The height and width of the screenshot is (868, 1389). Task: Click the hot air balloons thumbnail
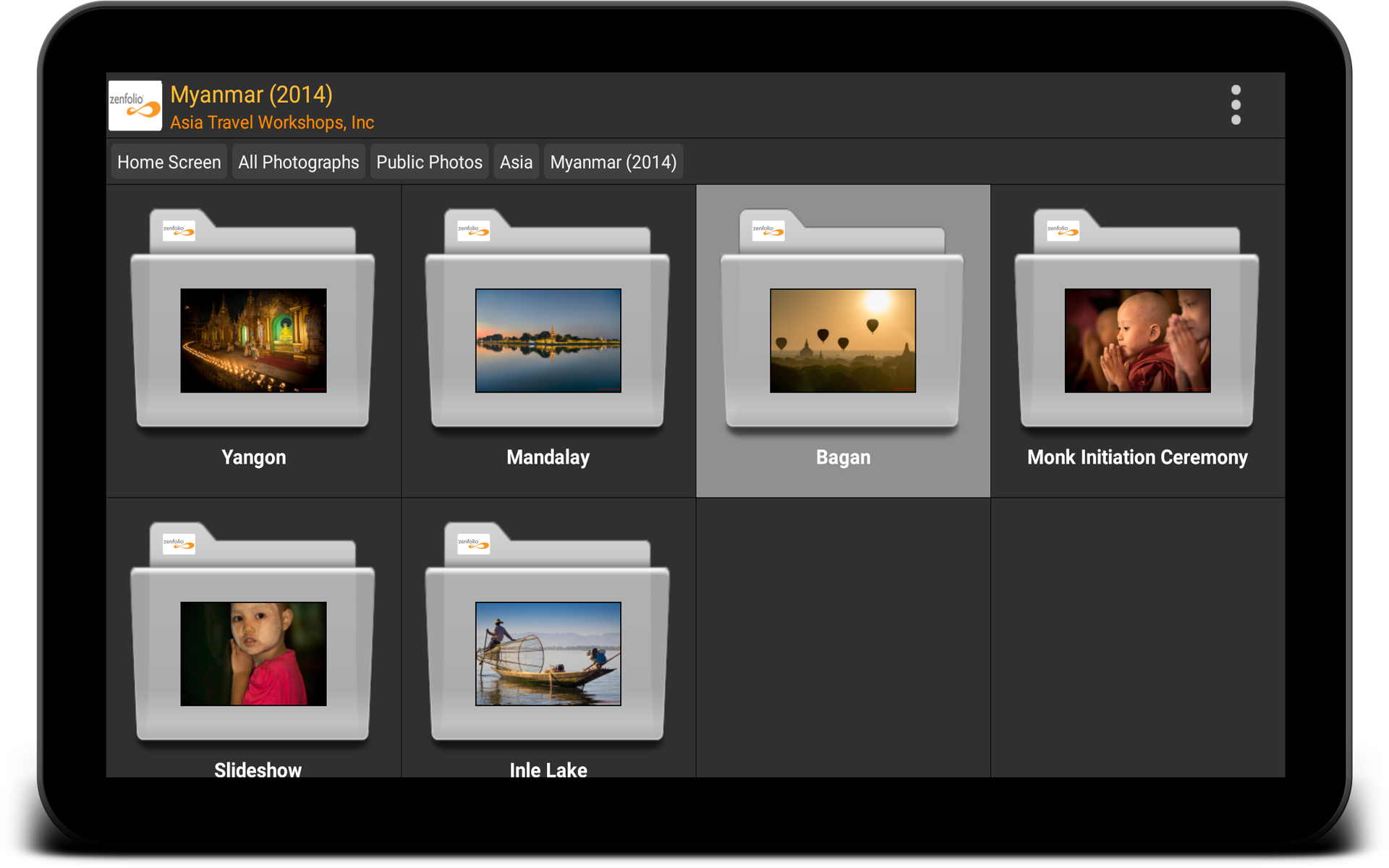843,341
